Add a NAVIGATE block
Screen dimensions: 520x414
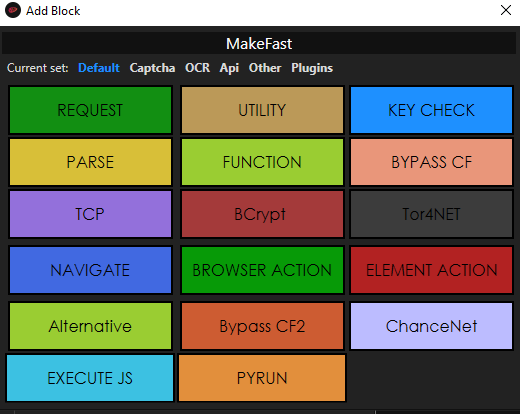tap(90, 270)
